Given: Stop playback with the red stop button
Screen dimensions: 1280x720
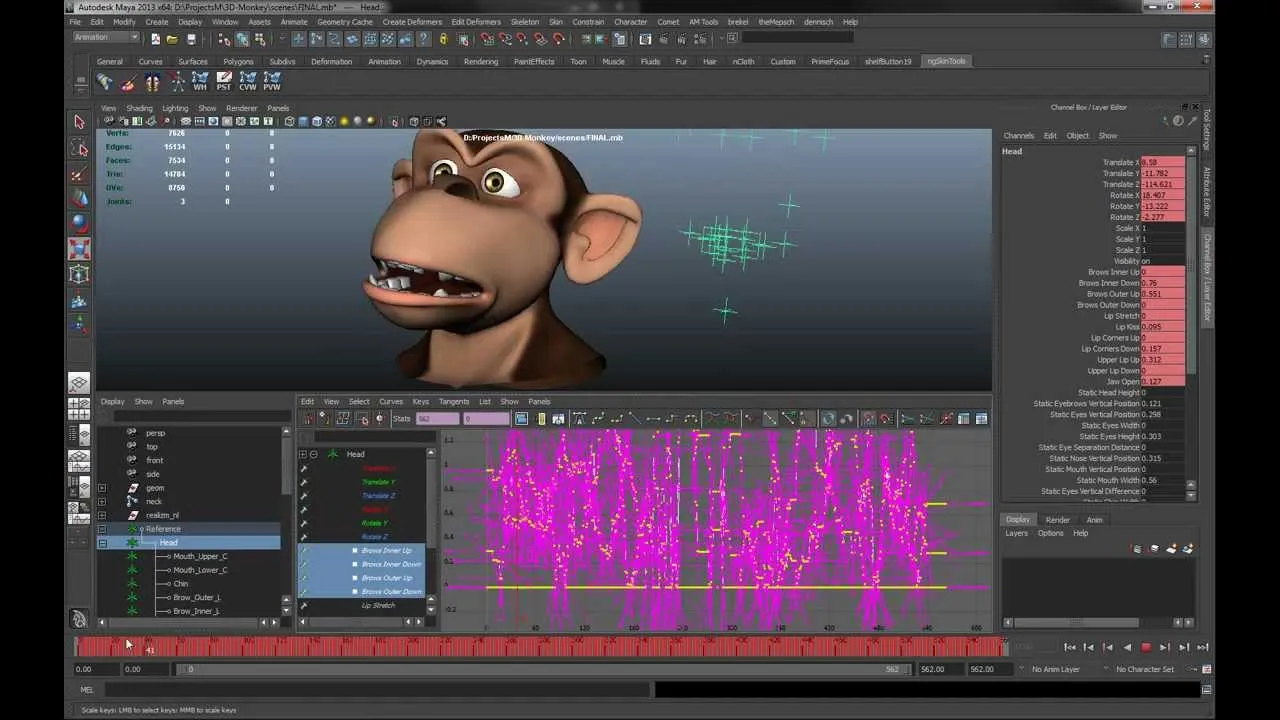Looking at the screenshot, I should [1146, 647].
